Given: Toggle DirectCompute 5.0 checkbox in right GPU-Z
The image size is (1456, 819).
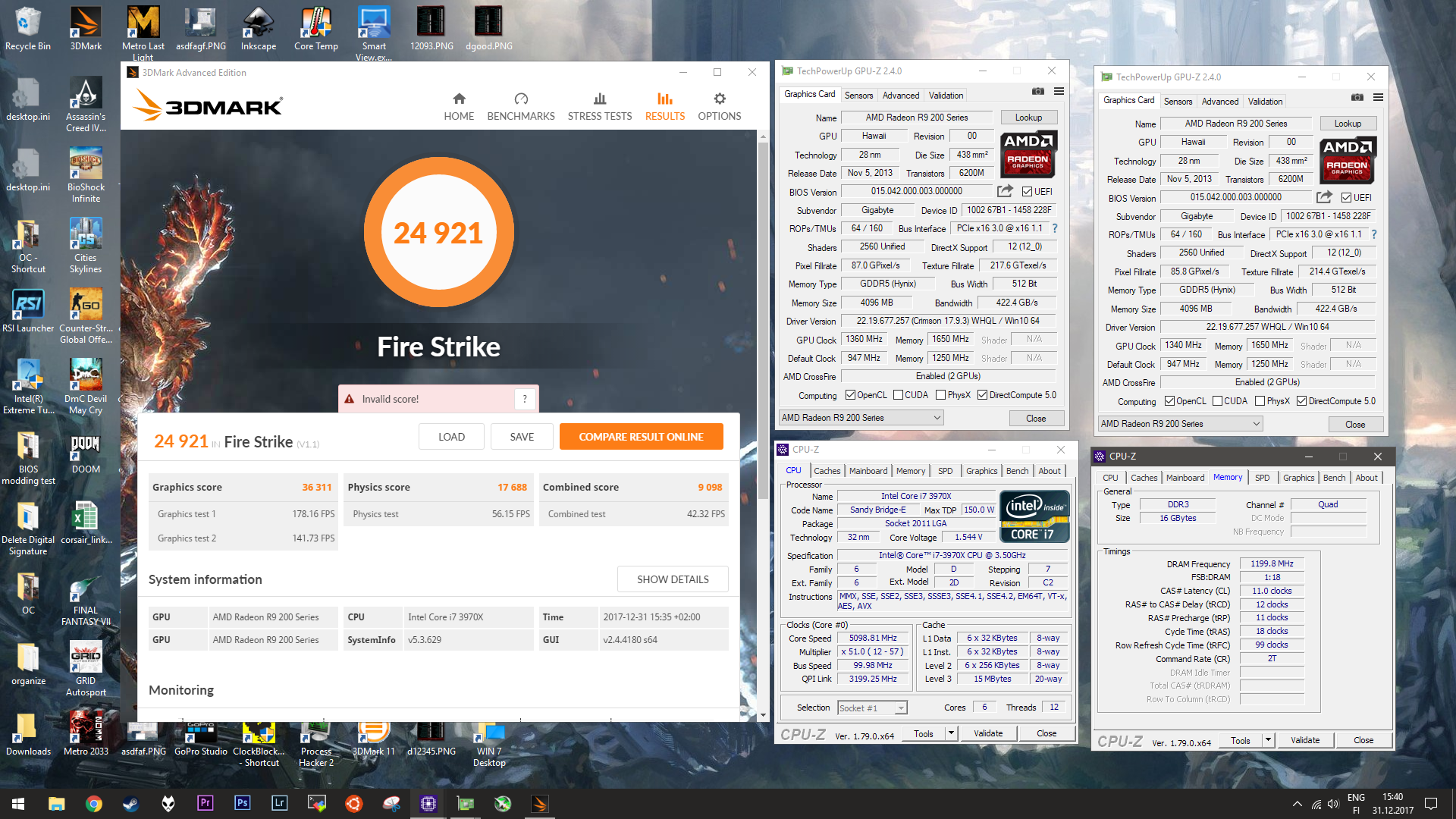Looking at the screenshot, I should 1301,401.
